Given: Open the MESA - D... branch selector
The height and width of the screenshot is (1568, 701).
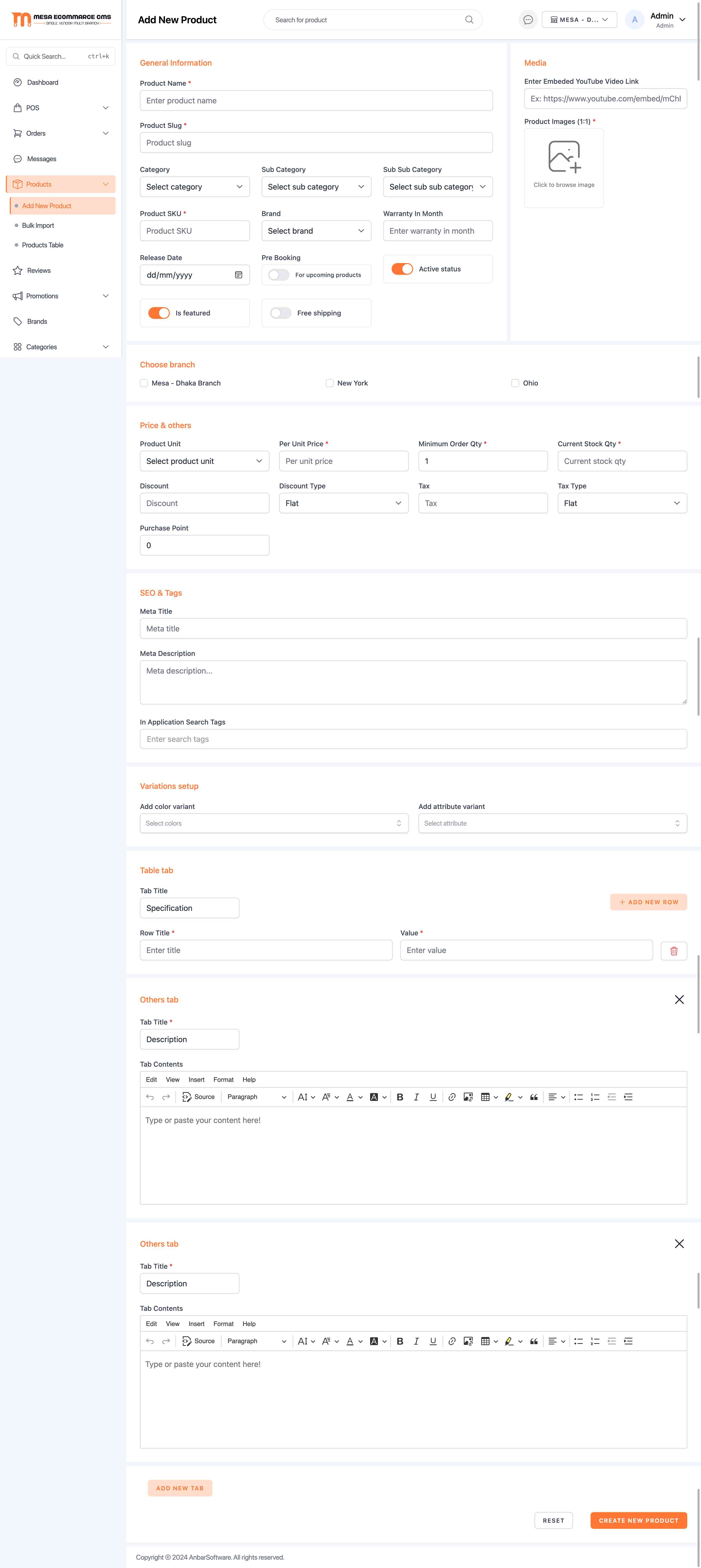Looking at the screenshot, I should click(579, 20).
